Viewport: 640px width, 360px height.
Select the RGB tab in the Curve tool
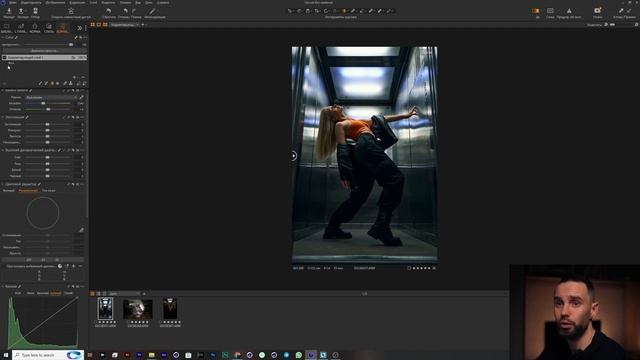[18, 293]
